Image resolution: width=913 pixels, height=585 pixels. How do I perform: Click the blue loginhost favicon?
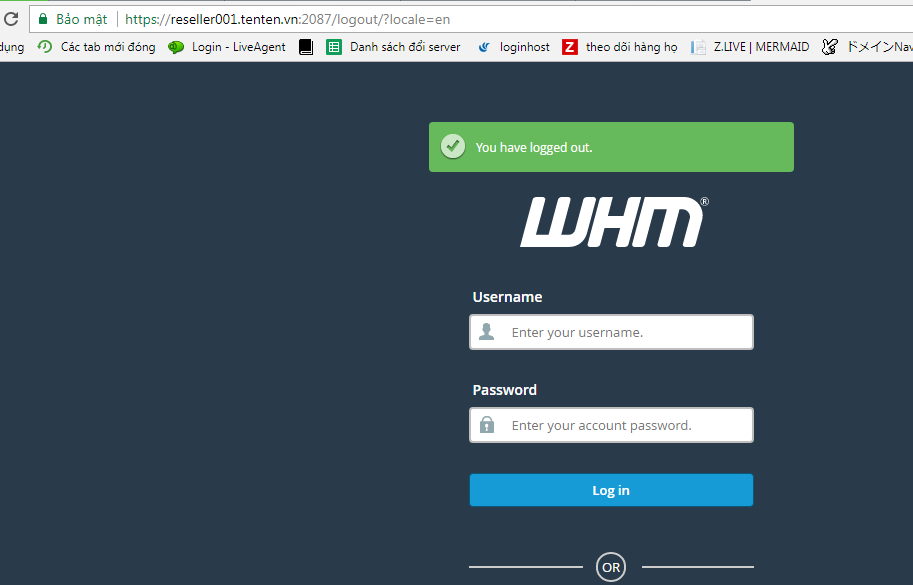tap(484, 47)
